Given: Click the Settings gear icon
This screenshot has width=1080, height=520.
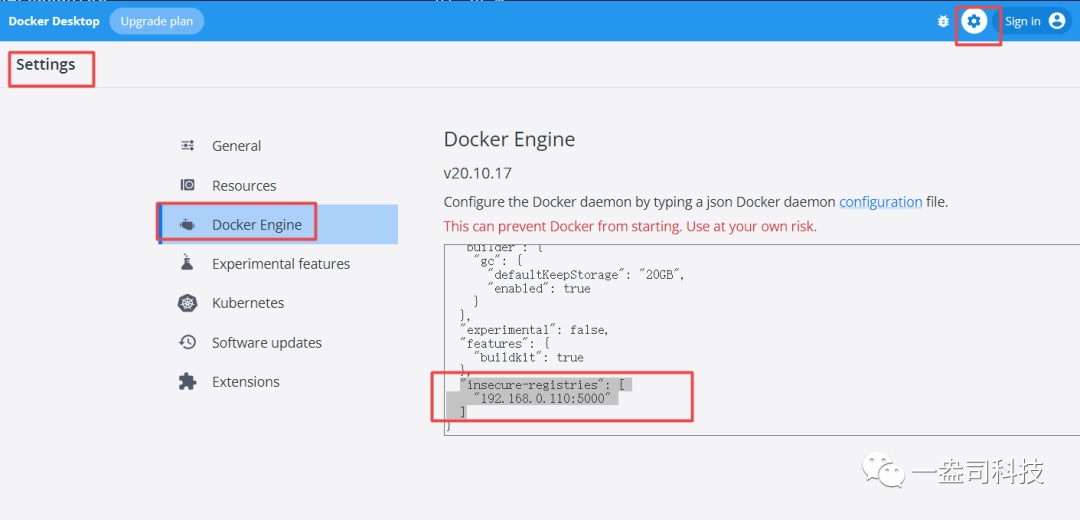Looking at the screenshot, I should 974,21.
